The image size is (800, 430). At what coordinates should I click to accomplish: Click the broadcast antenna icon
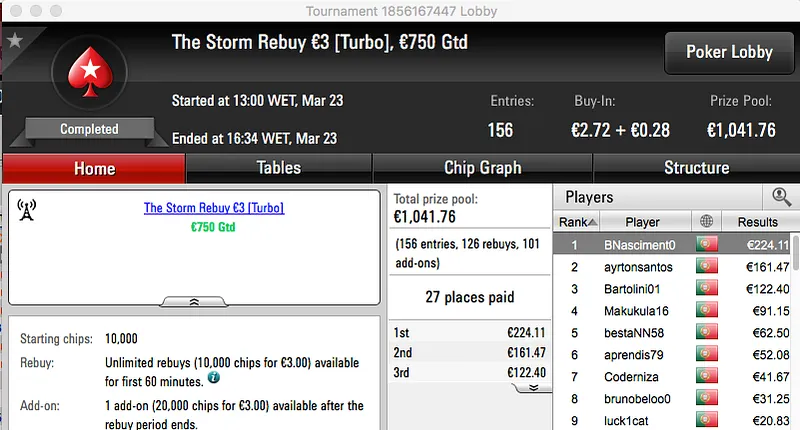click(28, 210)
